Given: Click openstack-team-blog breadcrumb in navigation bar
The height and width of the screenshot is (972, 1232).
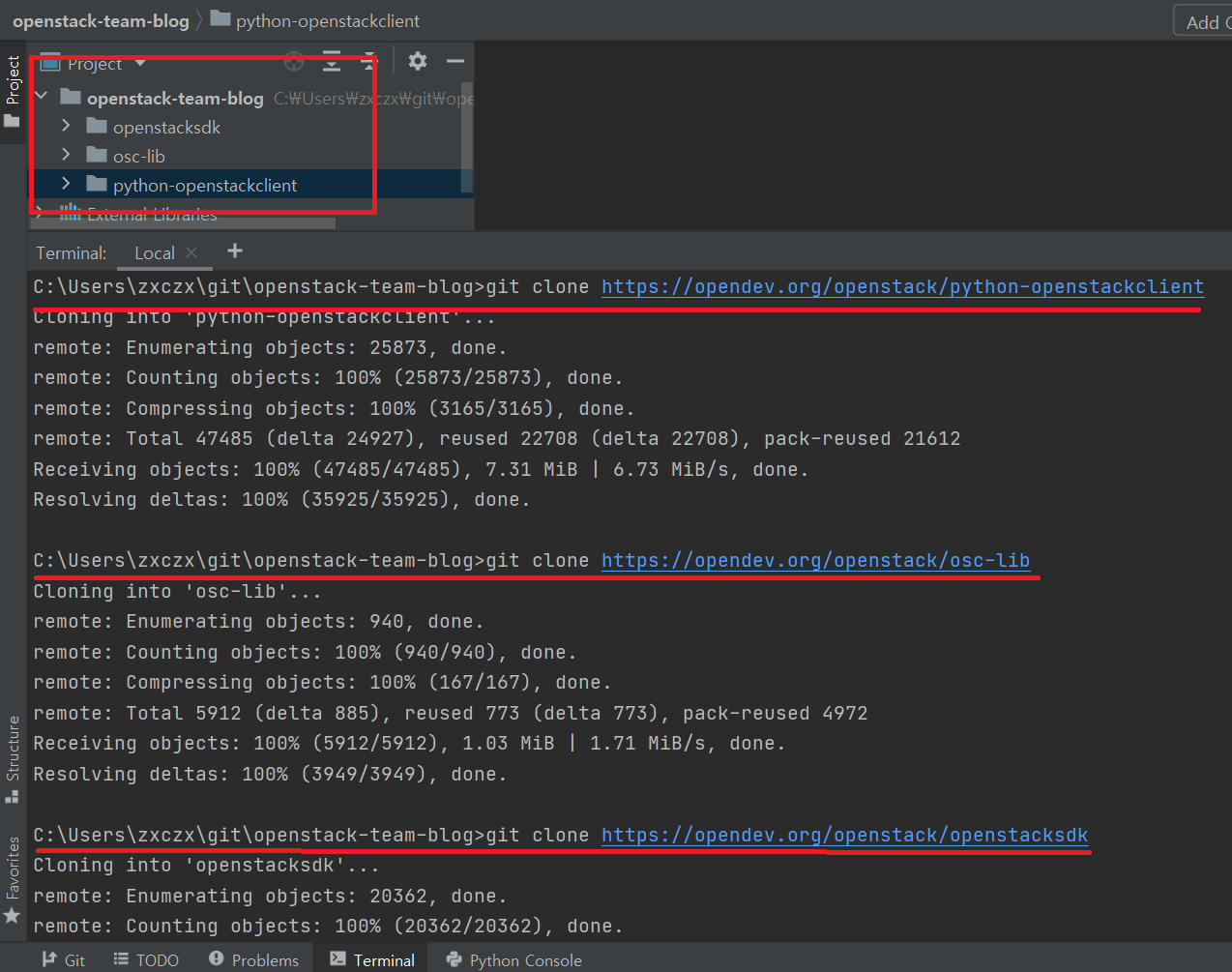Looking at the screenshot, I should pyautogui.click(x=101, y=20).
